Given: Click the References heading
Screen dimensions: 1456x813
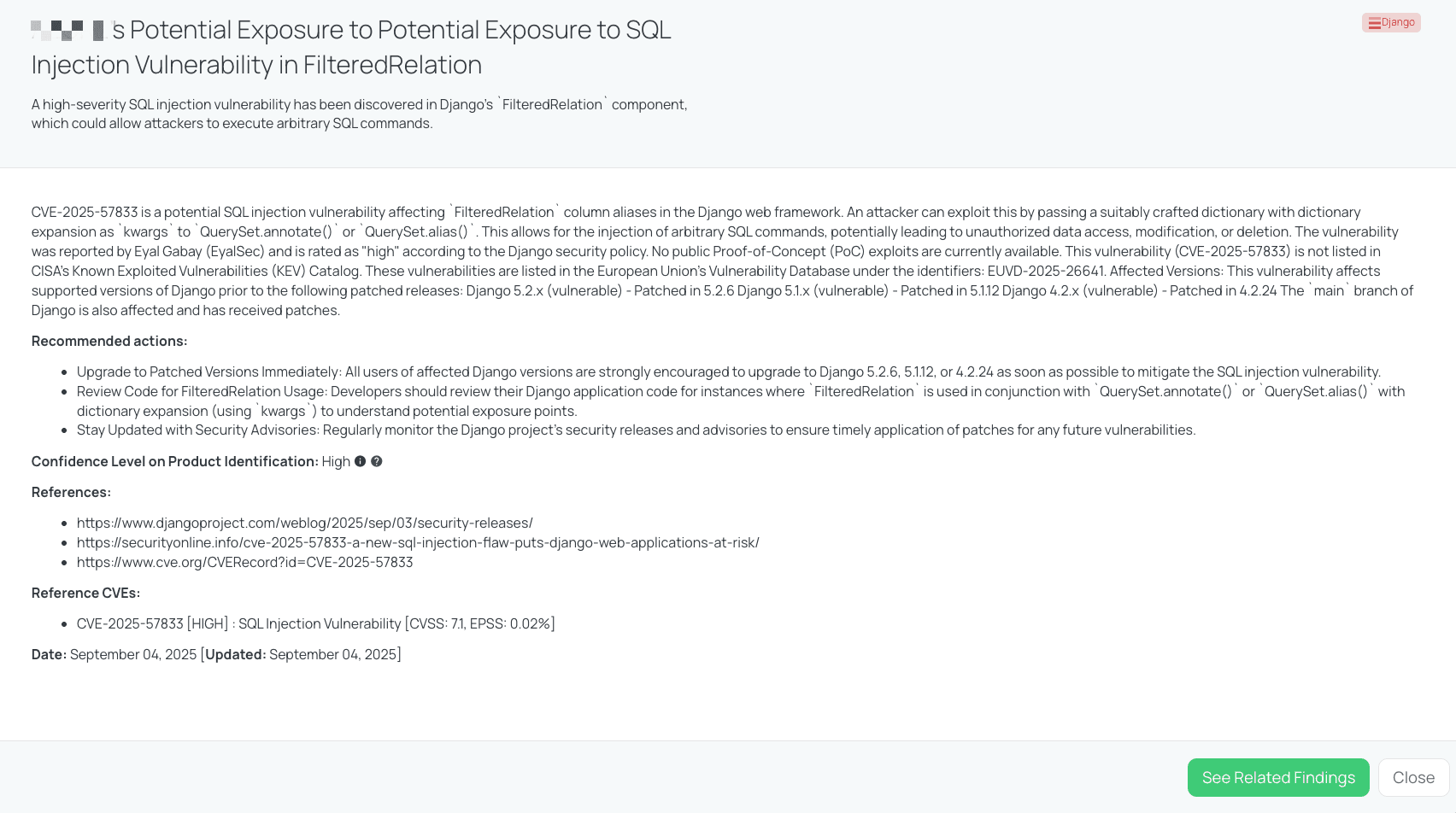Looking at the screenshot, I should point(71,492).
